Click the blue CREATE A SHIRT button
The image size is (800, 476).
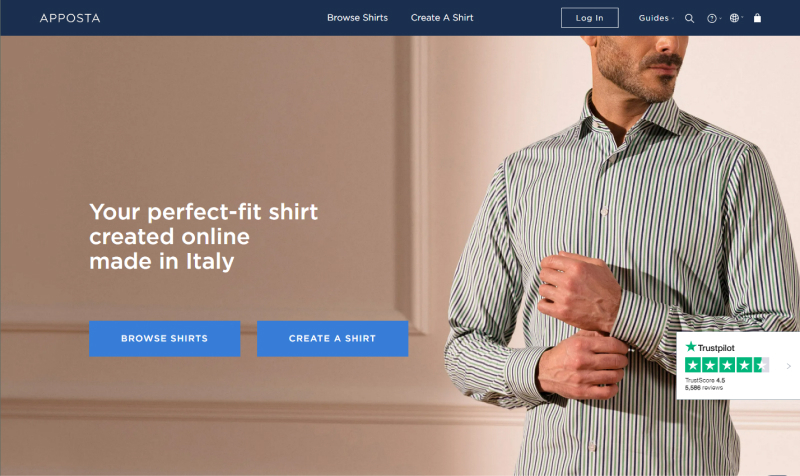(333, 338)
